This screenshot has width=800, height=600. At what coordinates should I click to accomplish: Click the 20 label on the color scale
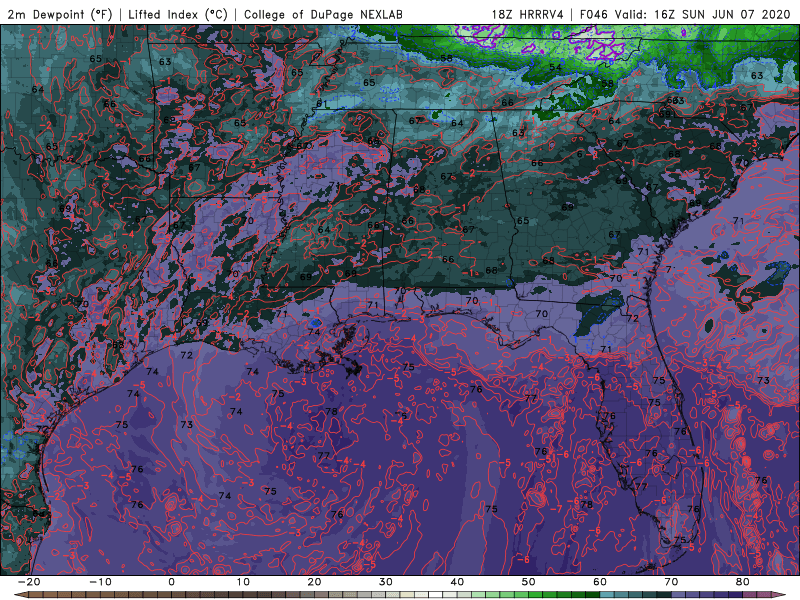314,582
